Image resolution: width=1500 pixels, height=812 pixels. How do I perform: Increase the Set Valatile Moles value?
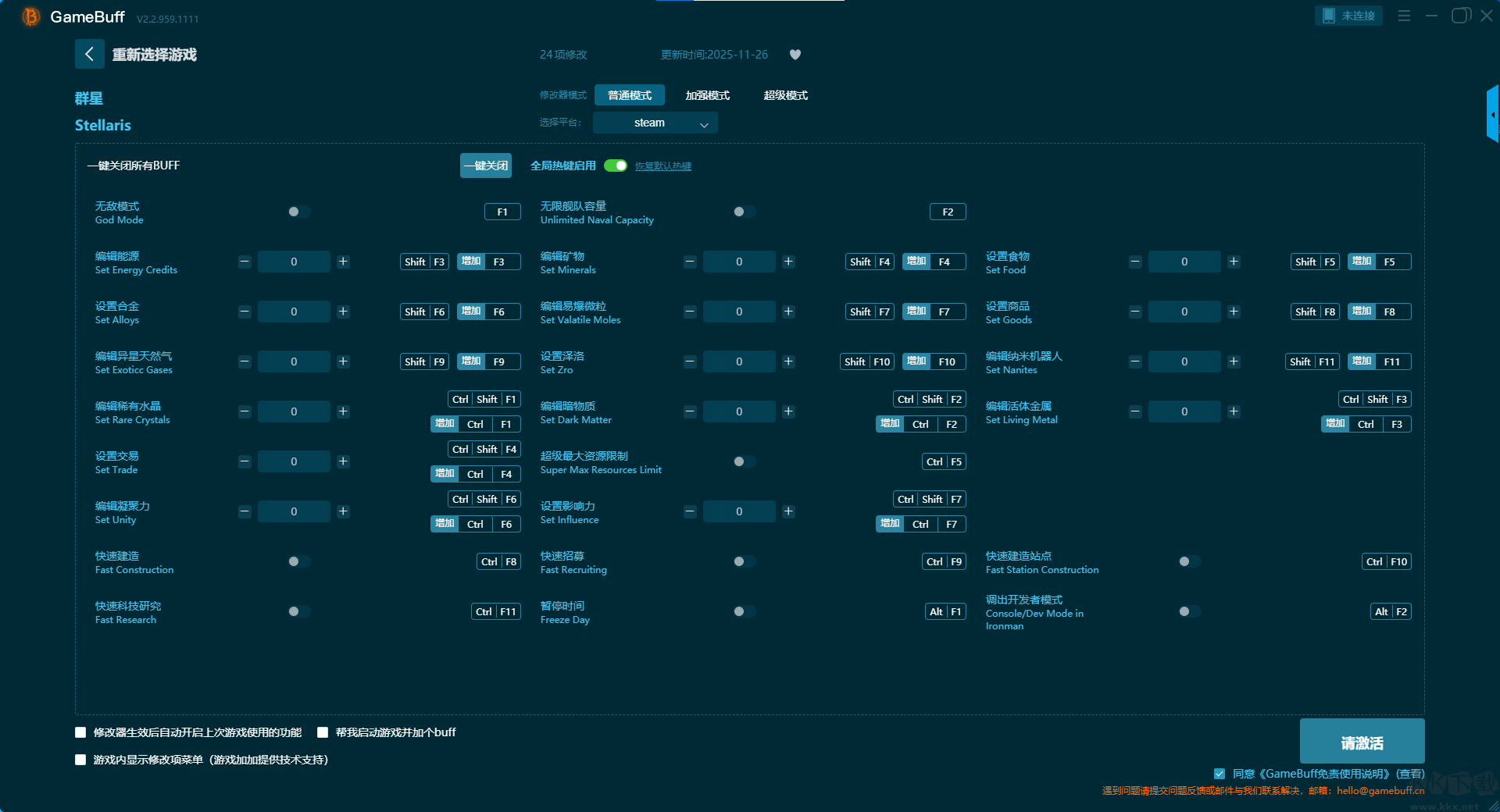pos(788,312)
